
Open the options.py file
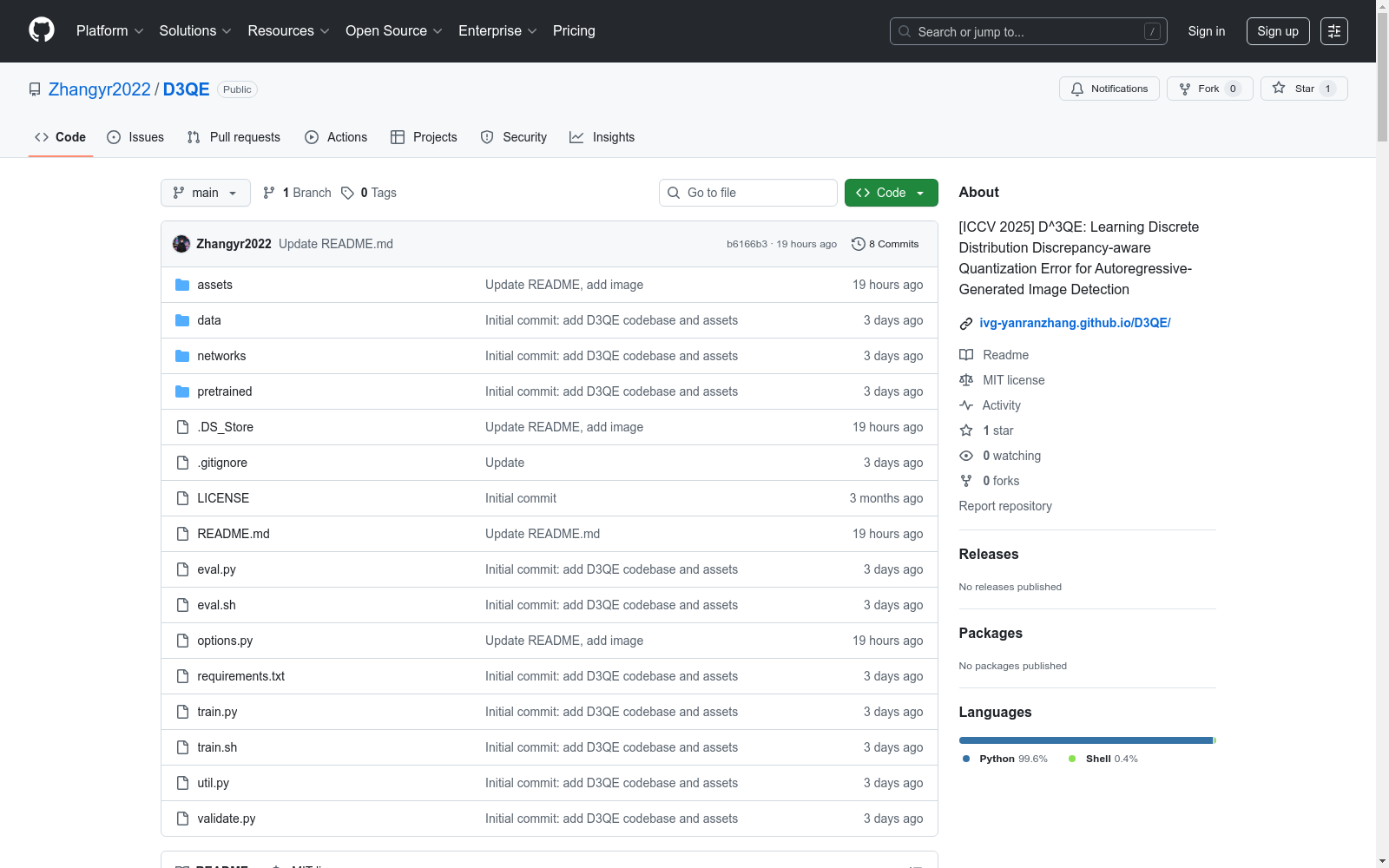(x=225, y=641)
